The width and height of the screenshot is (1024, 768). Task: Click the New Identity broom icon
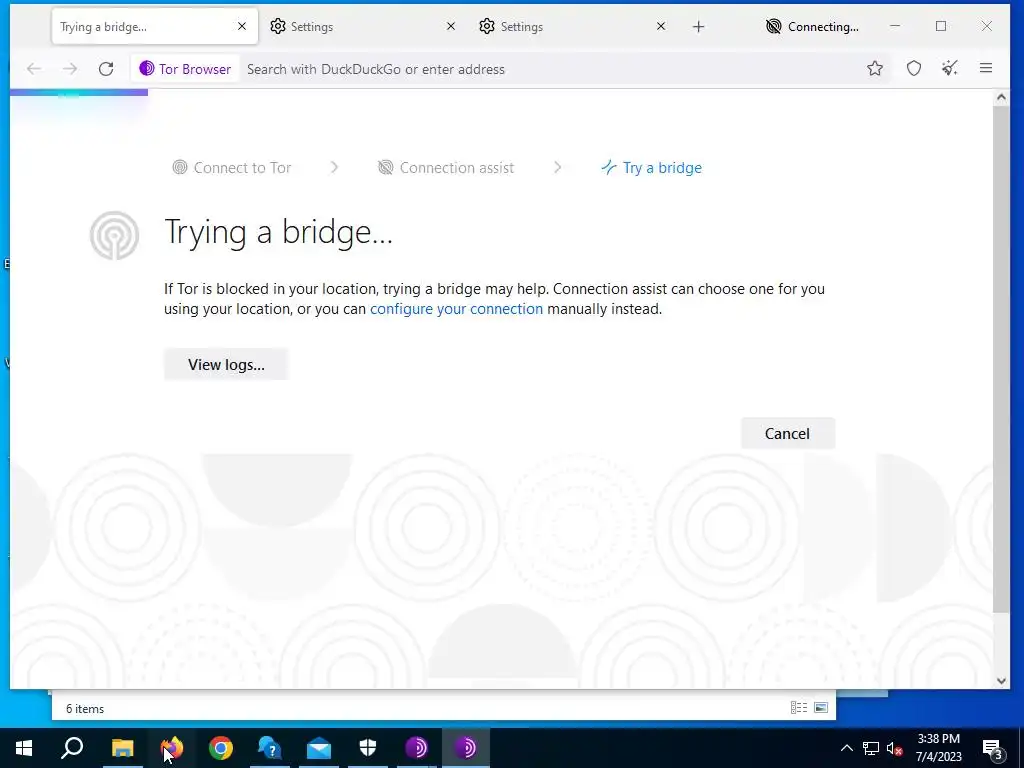pyautogui.click(x=950, y=68)
